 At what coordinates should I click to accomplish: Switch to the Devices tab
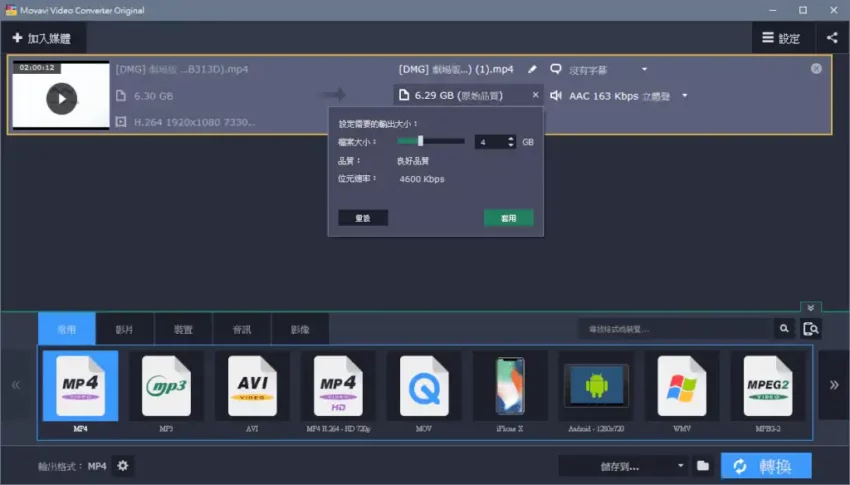click(x=183, y=329)
